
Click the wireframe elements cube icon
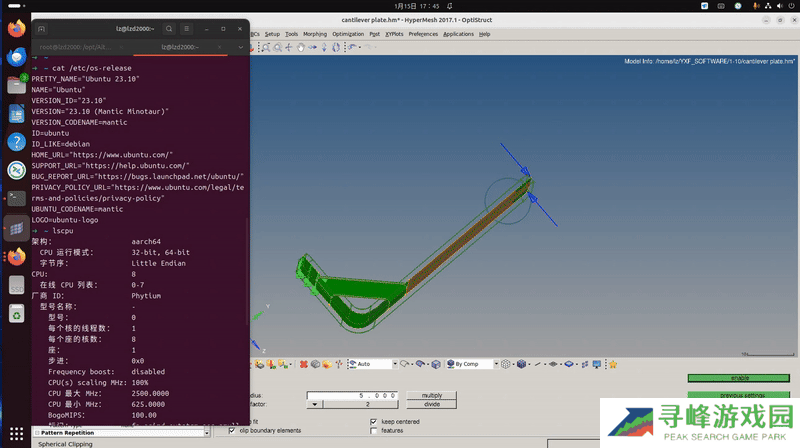[505, 364]
